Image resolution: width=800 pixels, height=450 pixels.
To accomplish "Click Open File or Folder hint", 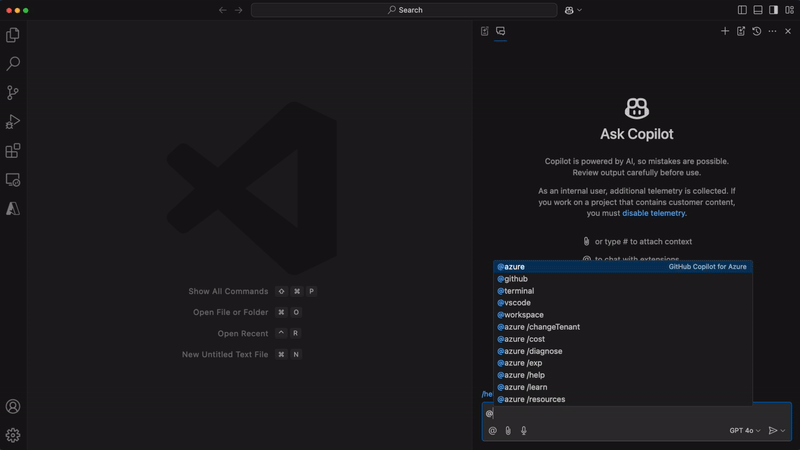I will (247, 312).
